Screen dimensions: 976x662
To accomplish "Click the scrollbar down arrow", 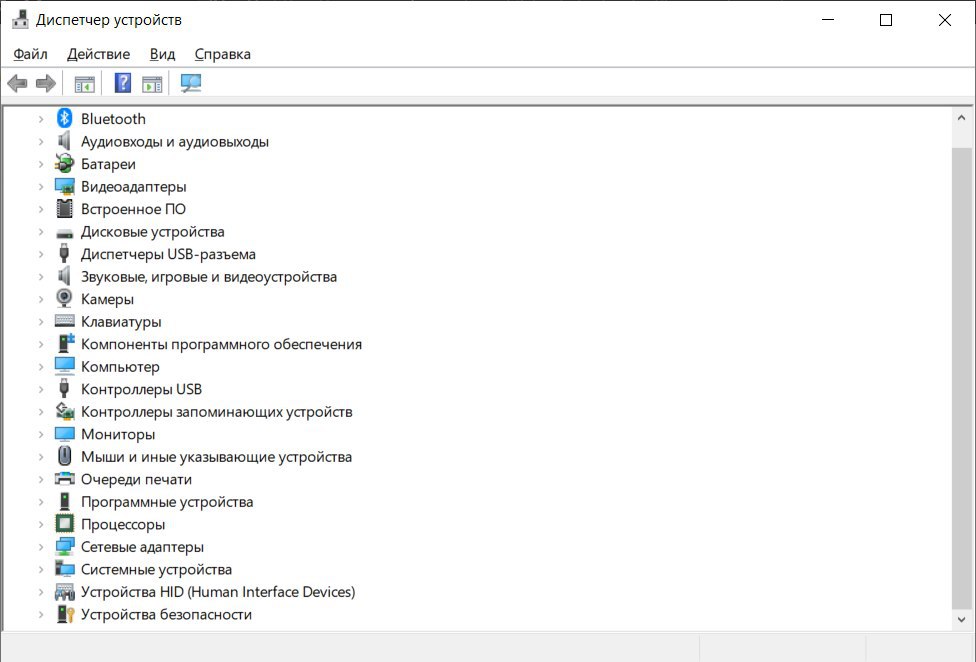I will tap(961, 619).
